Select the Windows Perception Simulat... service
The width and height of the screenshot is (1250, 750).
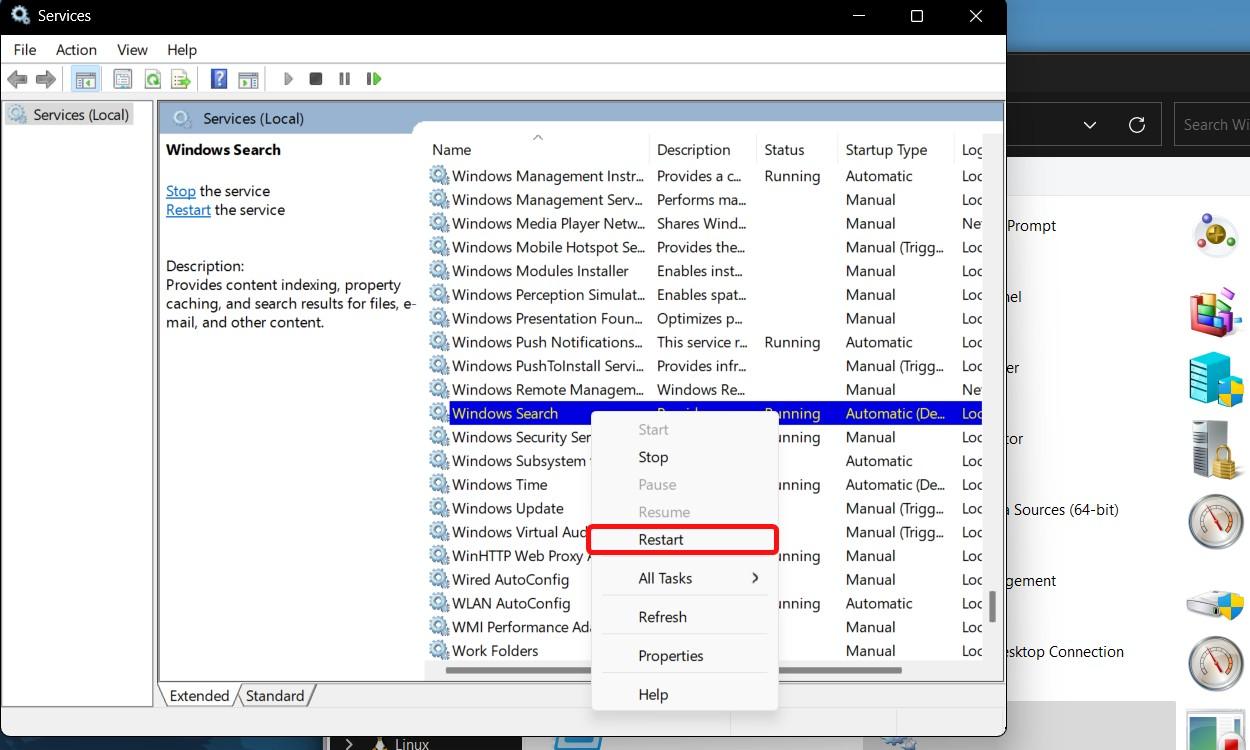pos(705,295)
